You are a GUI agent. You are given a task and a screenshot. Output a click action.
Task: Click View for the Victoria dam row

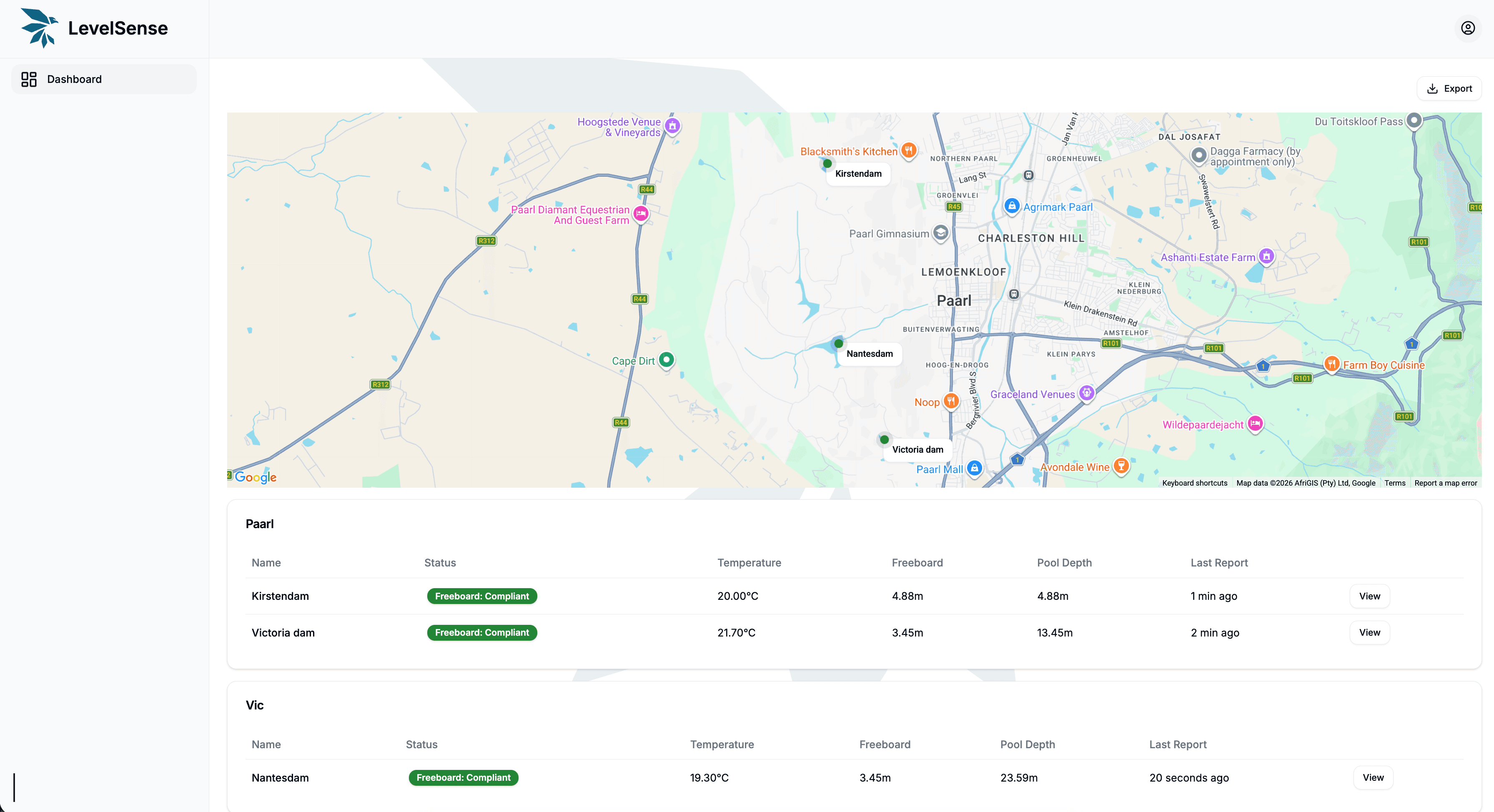point(1369,632)
